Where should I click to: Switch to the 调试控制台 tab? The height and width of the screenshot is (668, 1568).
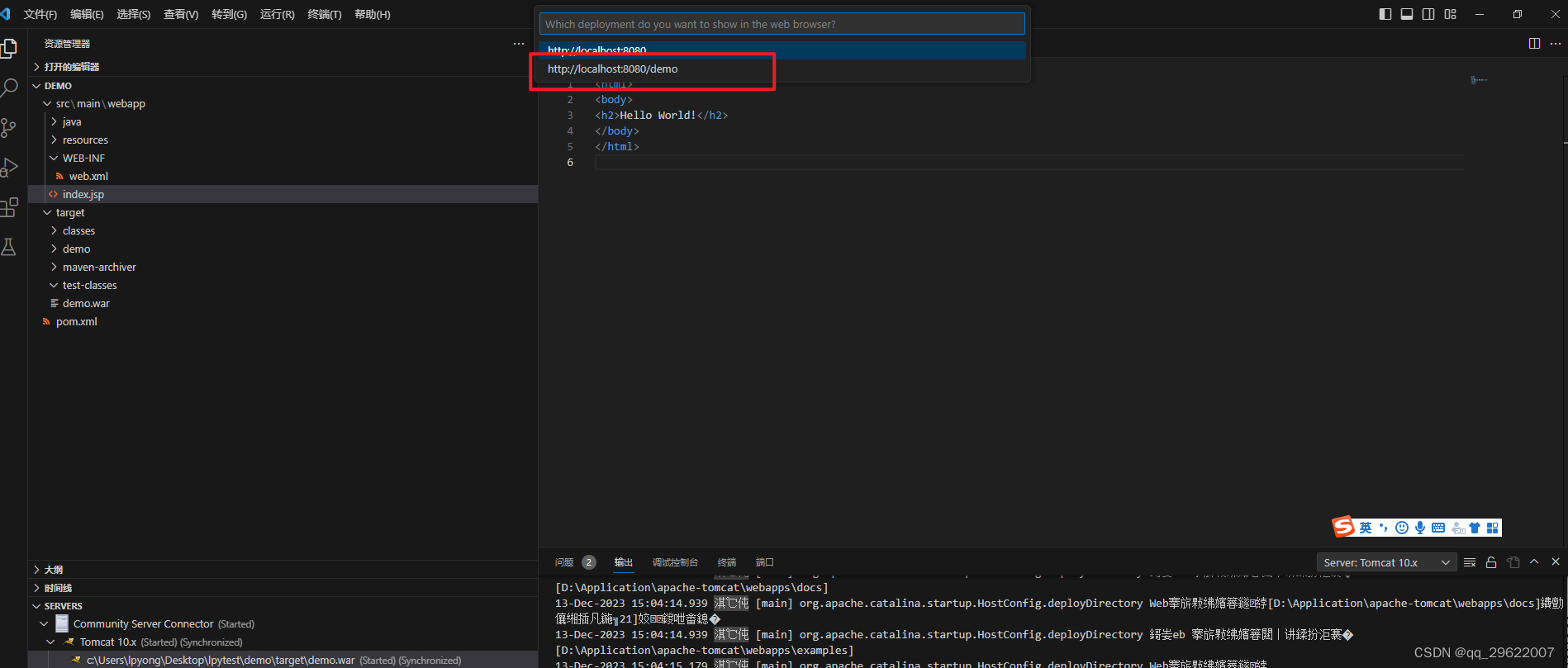[675, 562]
